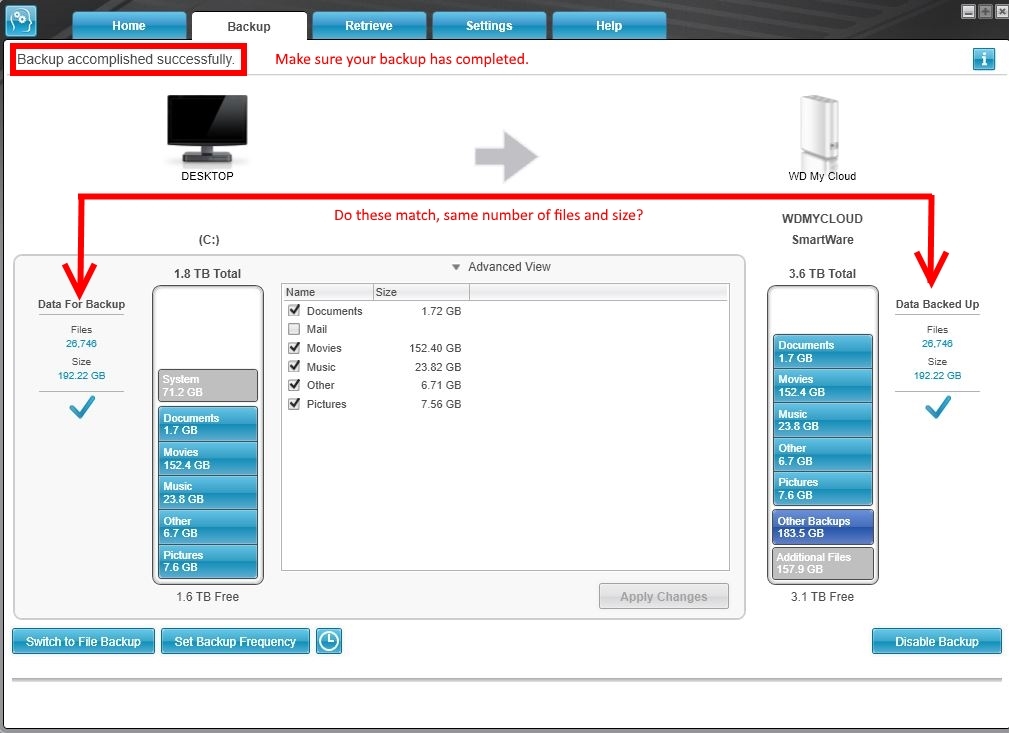1009x733 pixels.
Task: Click the WD SmartWare logo icon
Action: click(20, 19)
